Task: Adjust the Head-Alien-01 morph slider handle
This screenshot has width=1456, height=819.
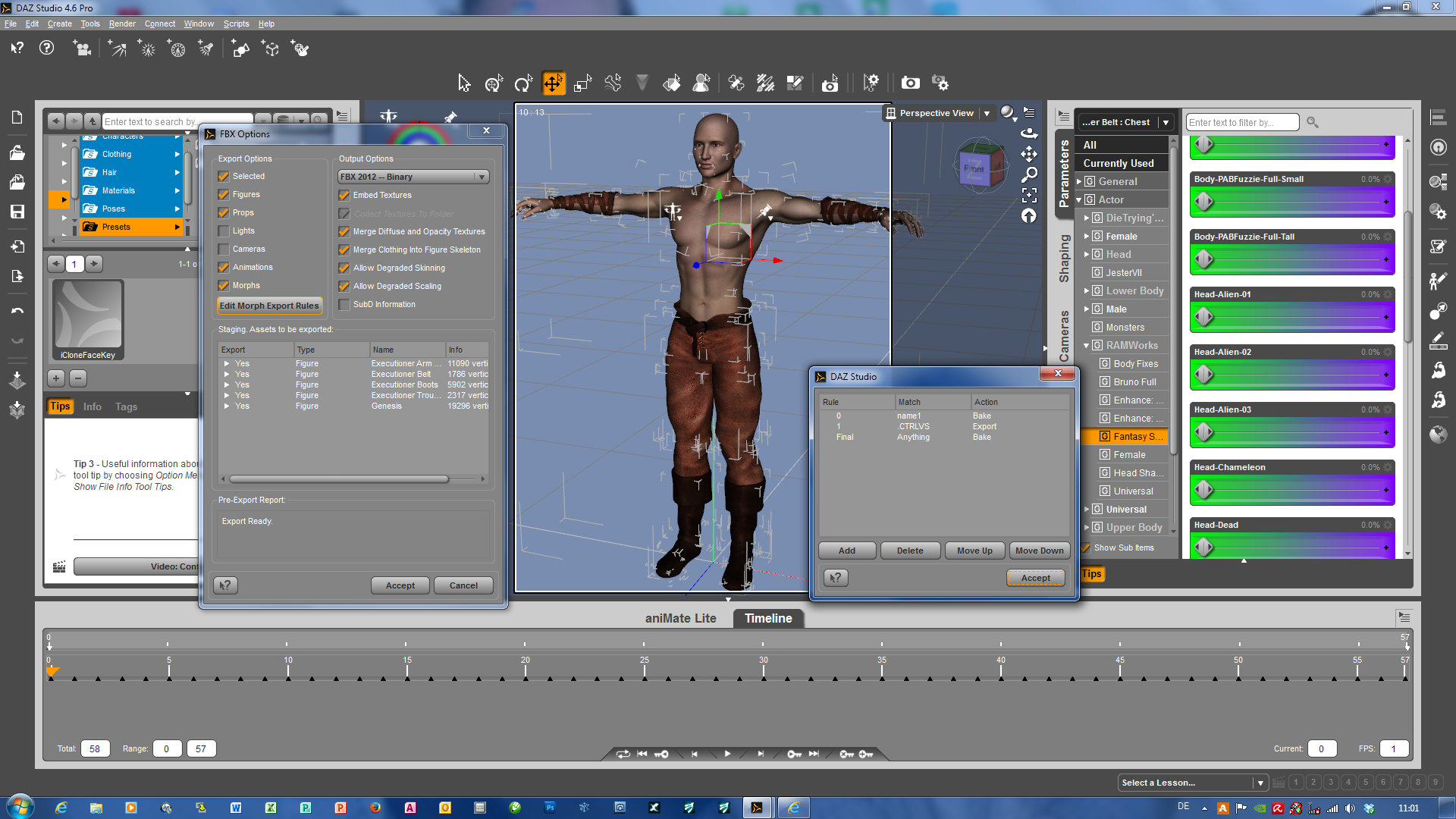Action: (x=1204, y=317)
